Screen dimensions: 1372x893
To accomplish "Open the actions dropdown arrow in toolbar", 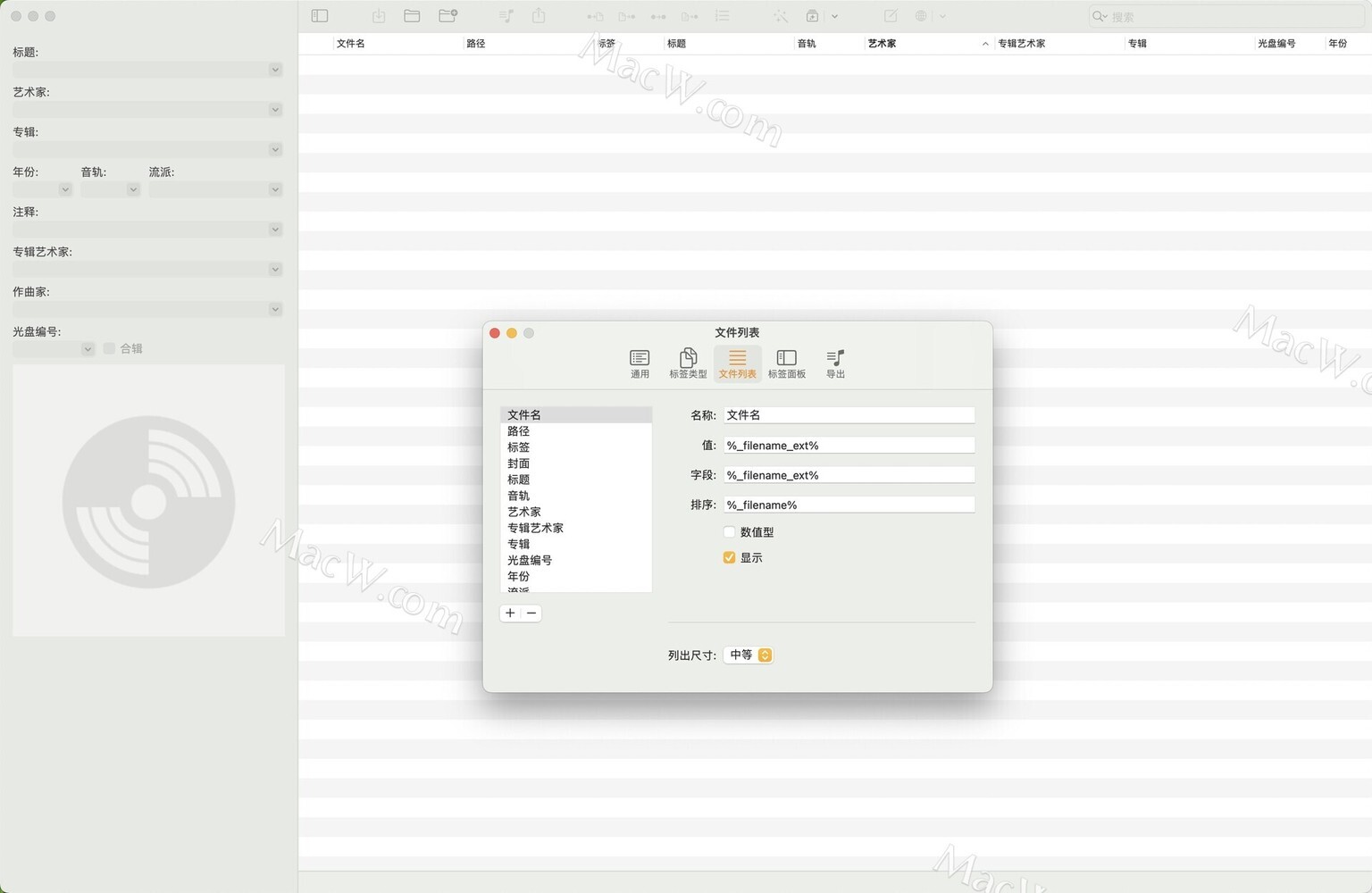I will (834, 16).
